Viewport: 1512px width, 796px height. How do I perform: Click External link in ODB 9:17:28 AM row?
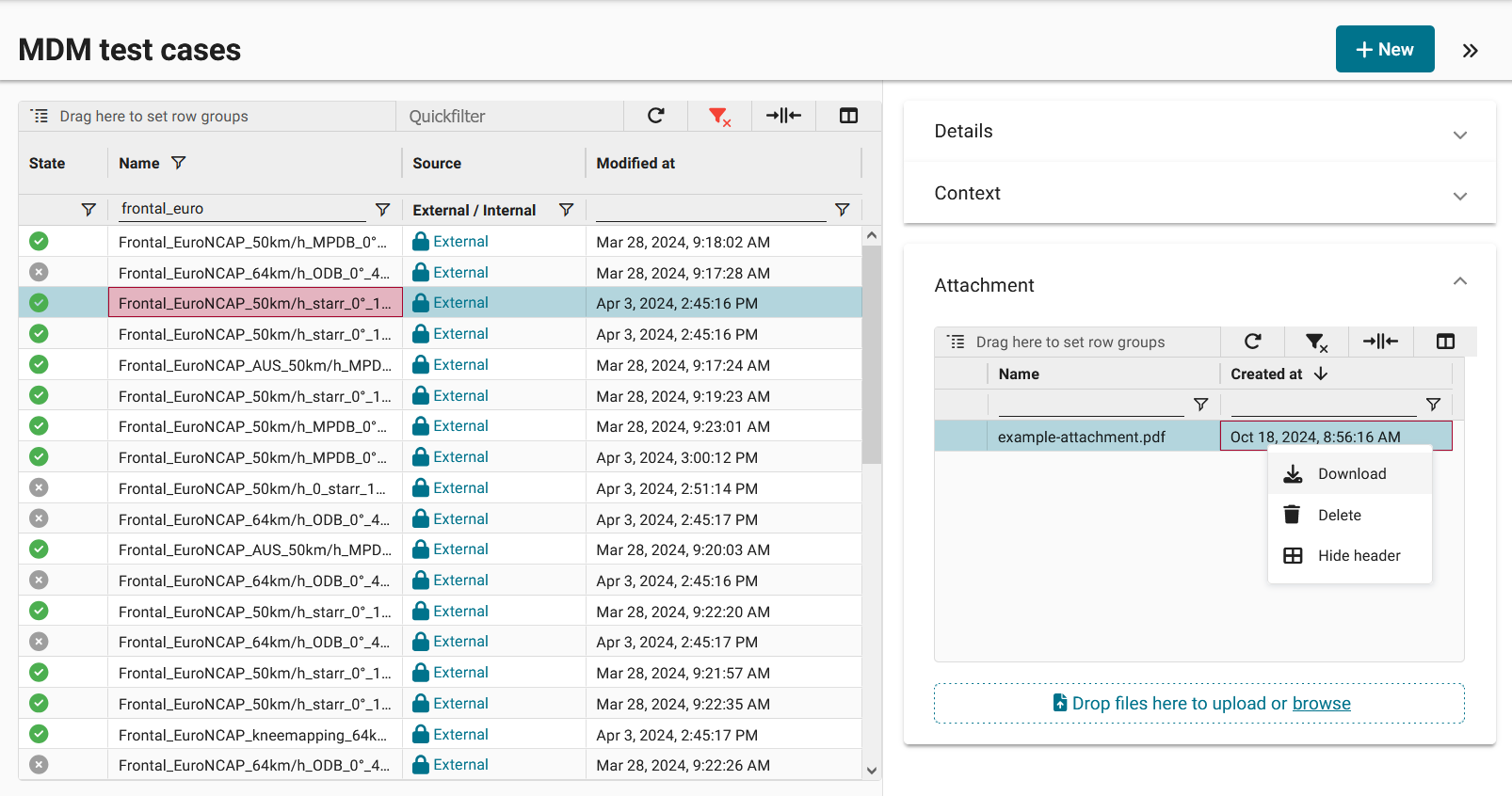point(460,273)
